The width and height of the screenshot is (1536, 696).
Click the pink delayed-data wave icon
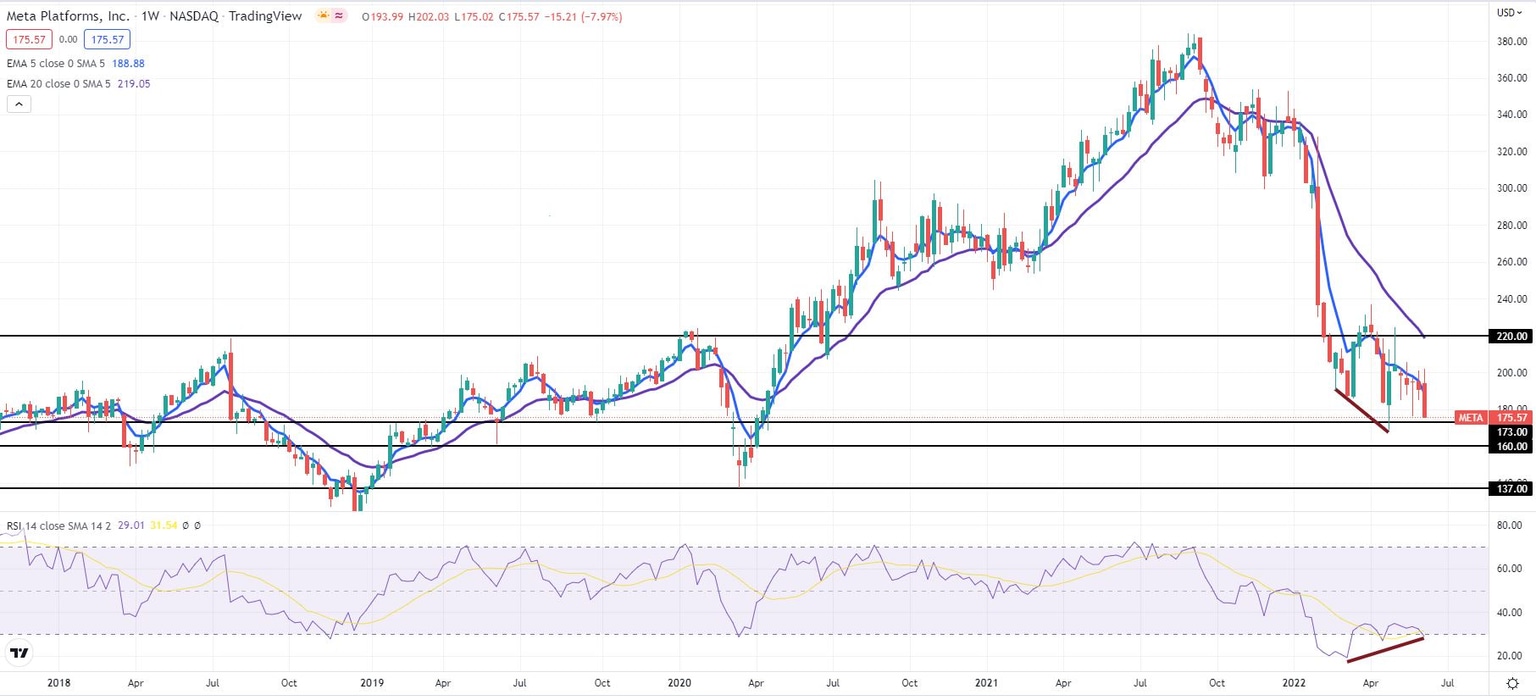[x=340, y=16]
